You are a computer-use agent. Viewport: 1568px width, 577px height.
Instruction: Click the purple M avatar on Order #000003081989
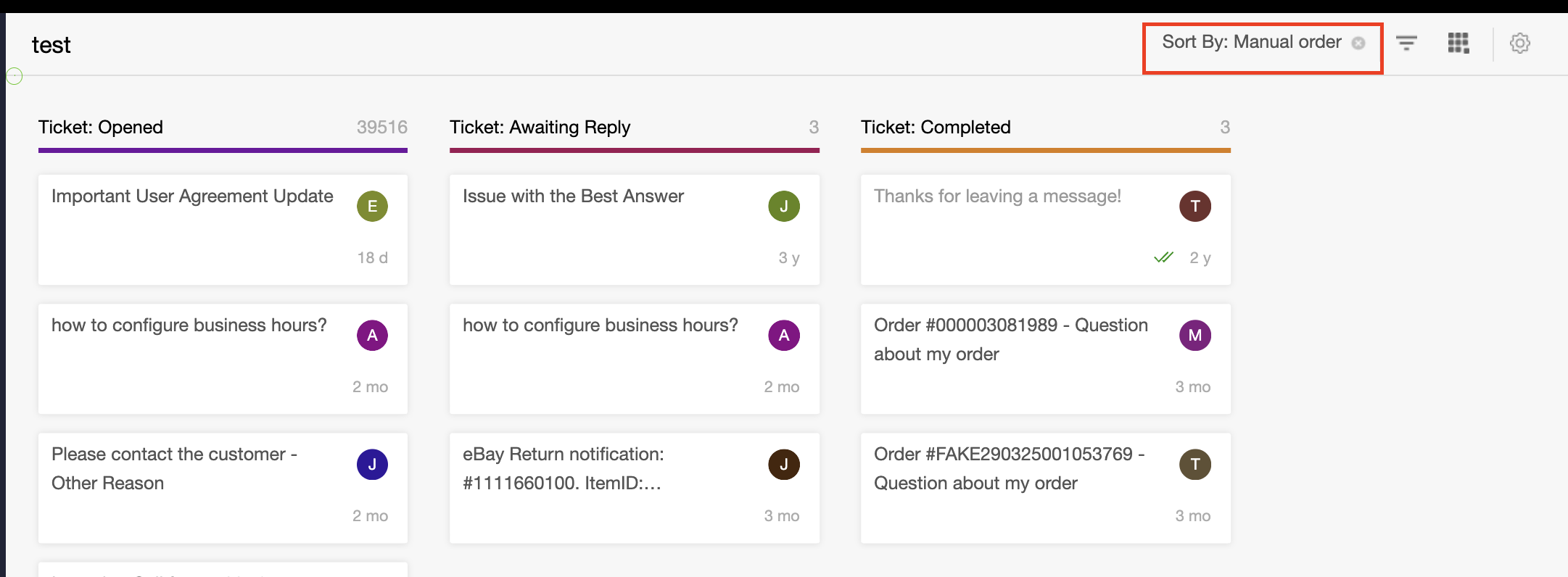(x=1195, y=335)
